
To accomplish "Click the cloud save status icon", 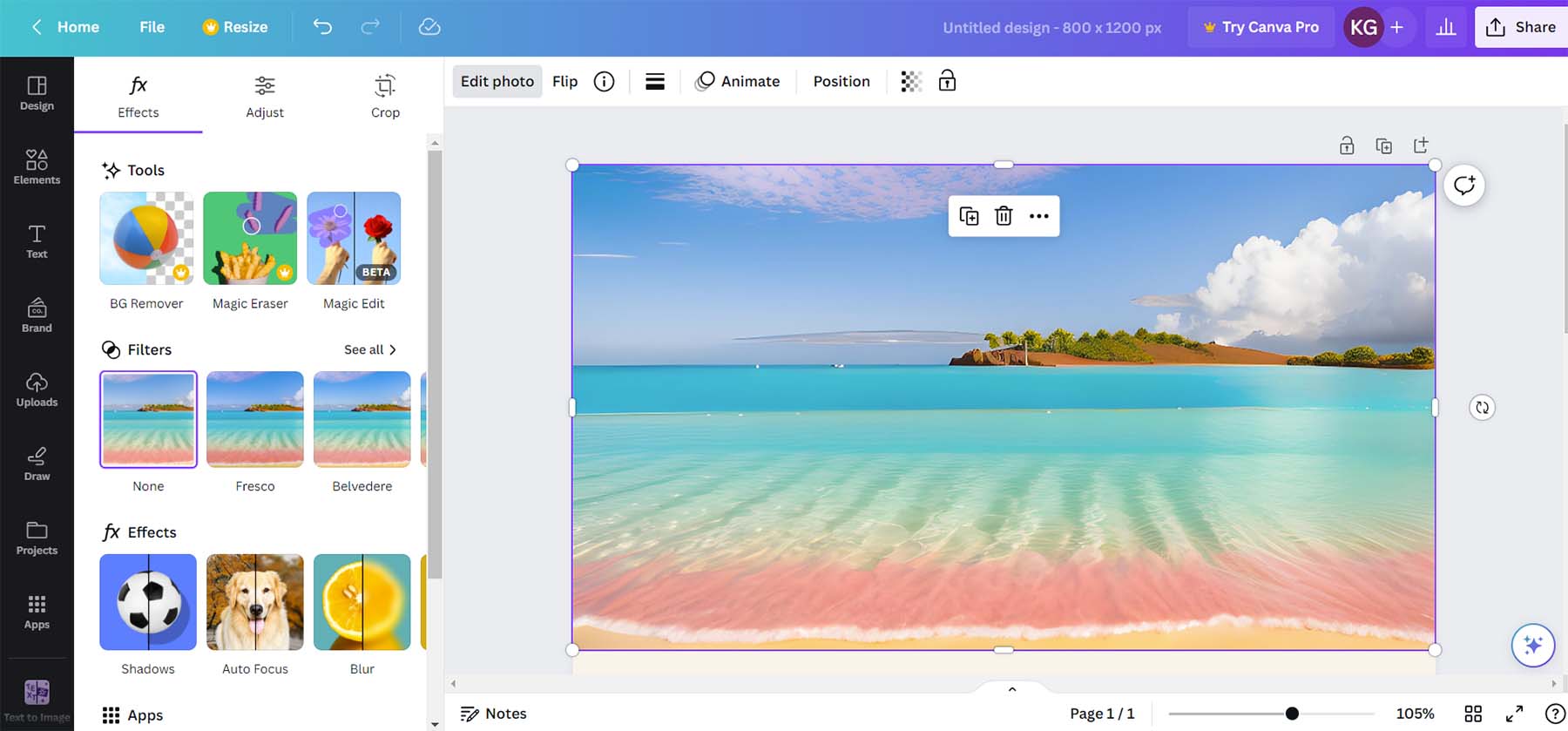I will (429, 27).
